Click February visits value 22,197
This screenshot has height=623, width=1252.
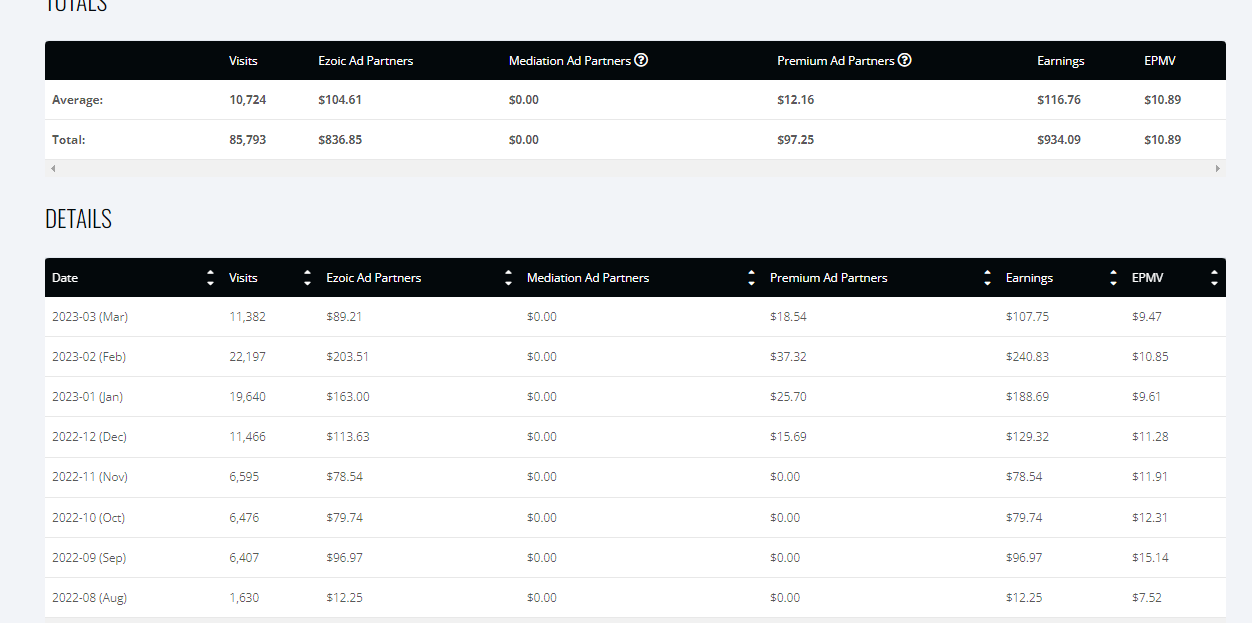pyautogui.click(x=248, y=356)
